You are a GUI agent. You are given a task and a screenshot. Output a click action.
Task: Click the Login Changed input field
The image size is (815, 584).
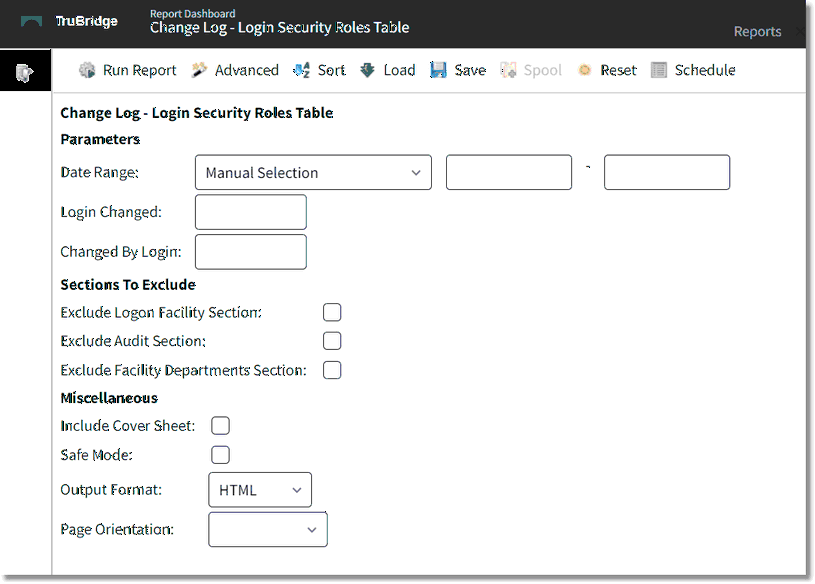point(250,212)
